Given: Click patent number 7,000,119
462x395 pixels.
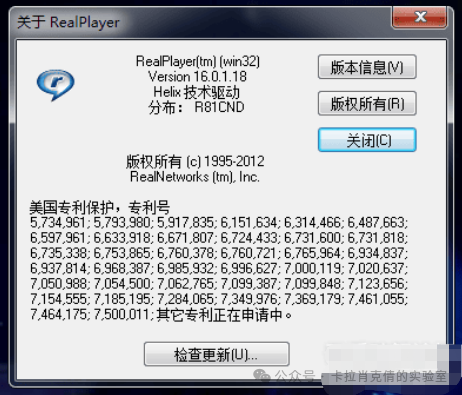Looking at the screenshot, I should click(x=312, y=268).
